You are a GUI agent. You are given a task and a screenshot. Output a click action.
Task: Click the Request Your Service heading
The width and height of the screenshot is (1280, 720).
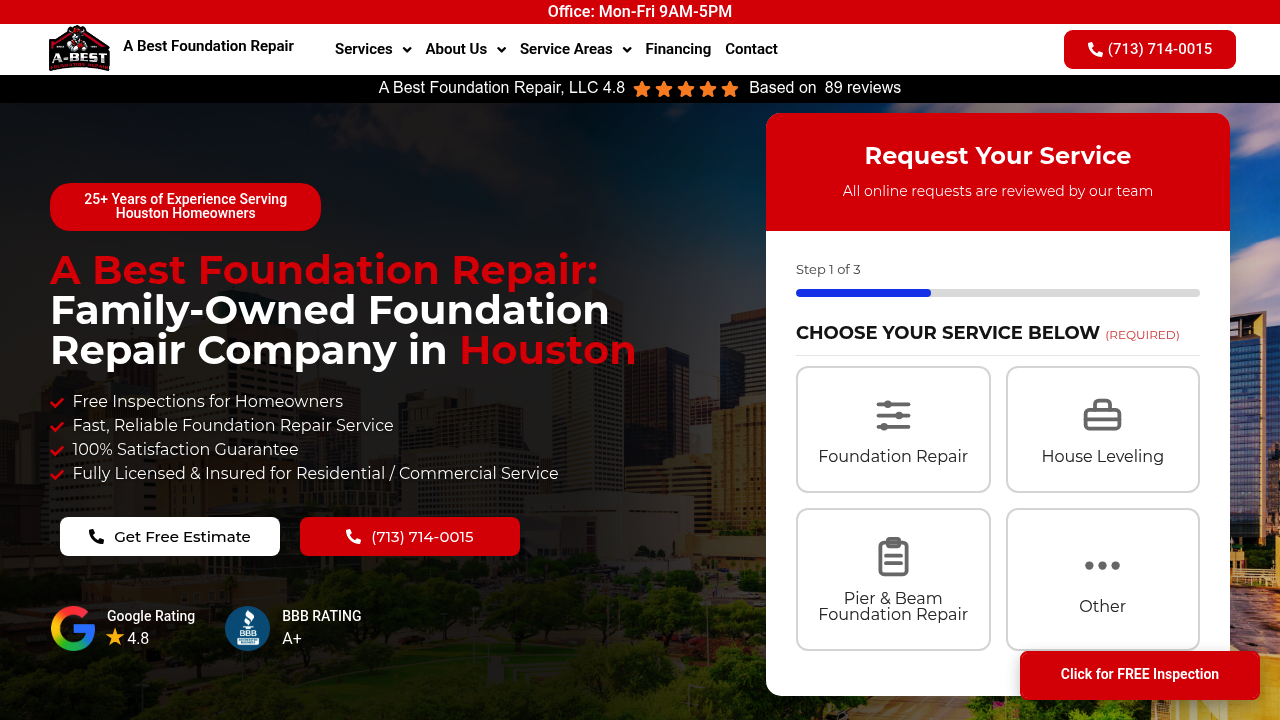[x=998, y=156]
